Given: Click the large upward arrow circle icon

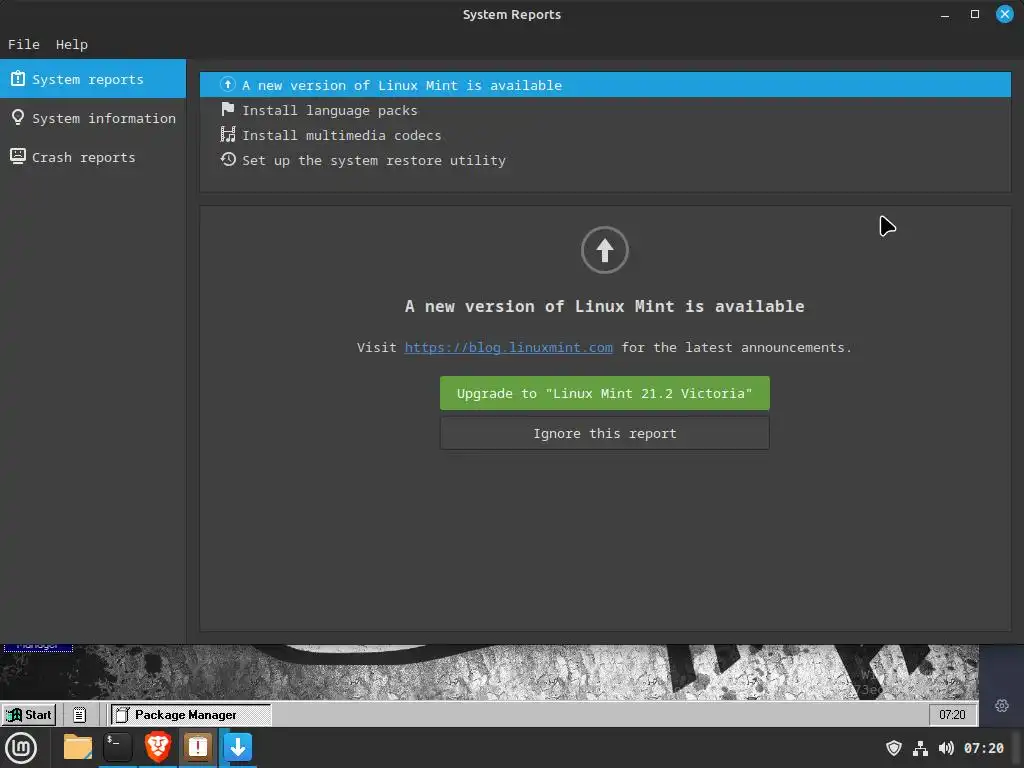Looking at the screenshot, I should pyautogui.click(x=605, y=250).
